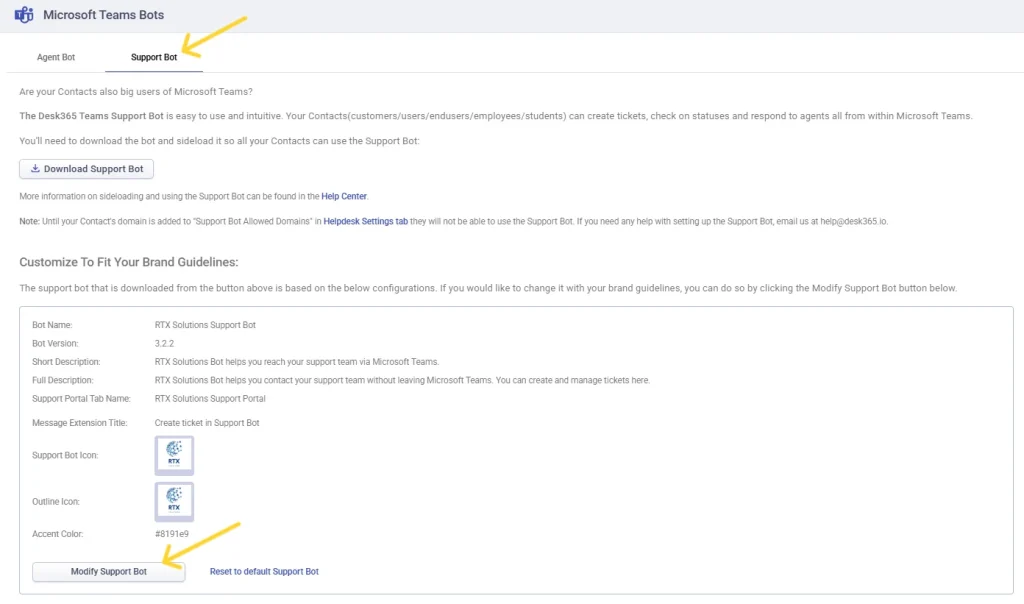Click the Outline Icon thumbnail
1024x604 pixels.
click(x=174, y=501)
